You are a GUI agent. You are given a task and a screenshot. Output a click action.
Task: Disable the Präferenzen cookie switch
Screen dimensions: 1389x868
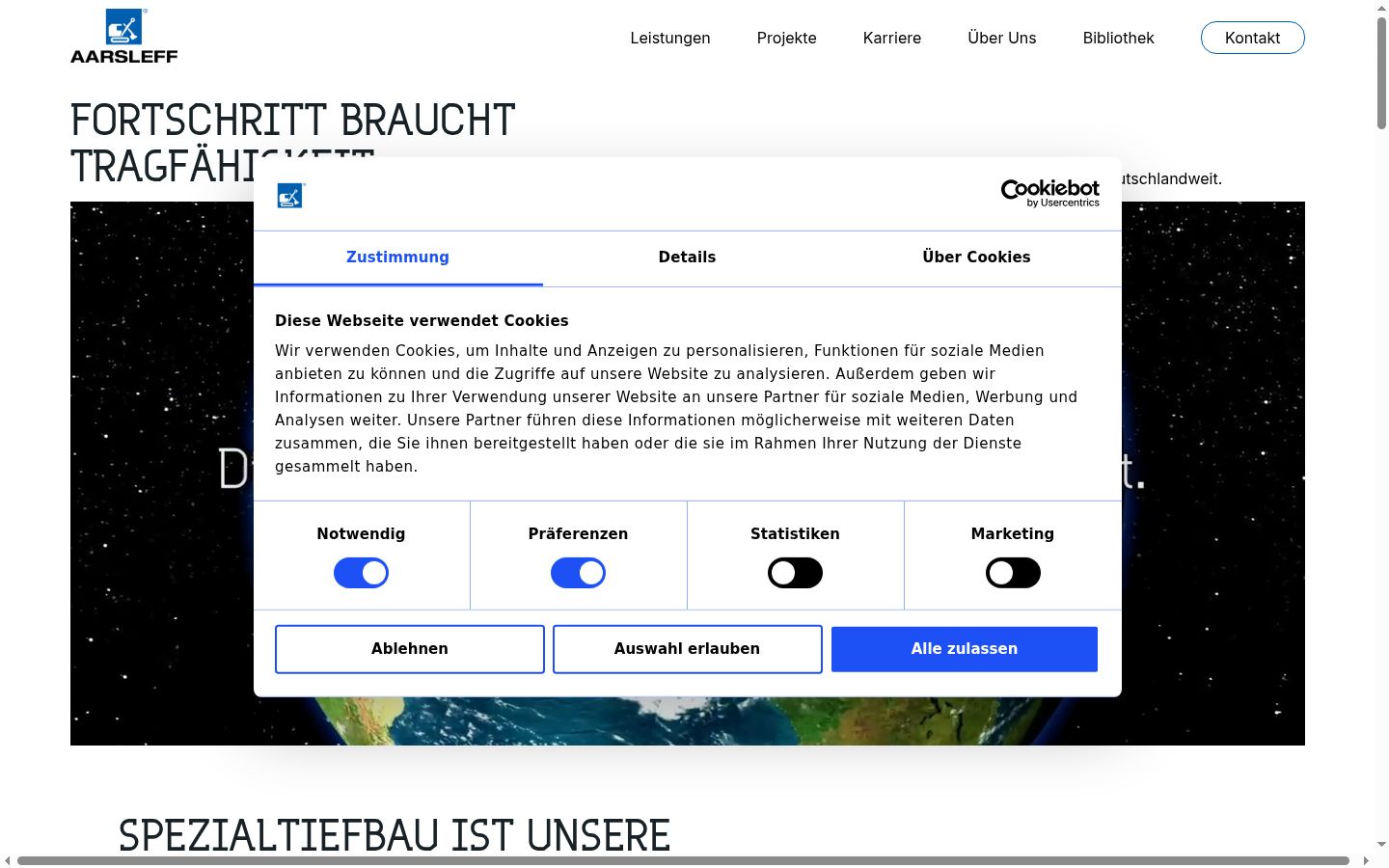click(578, 573)
